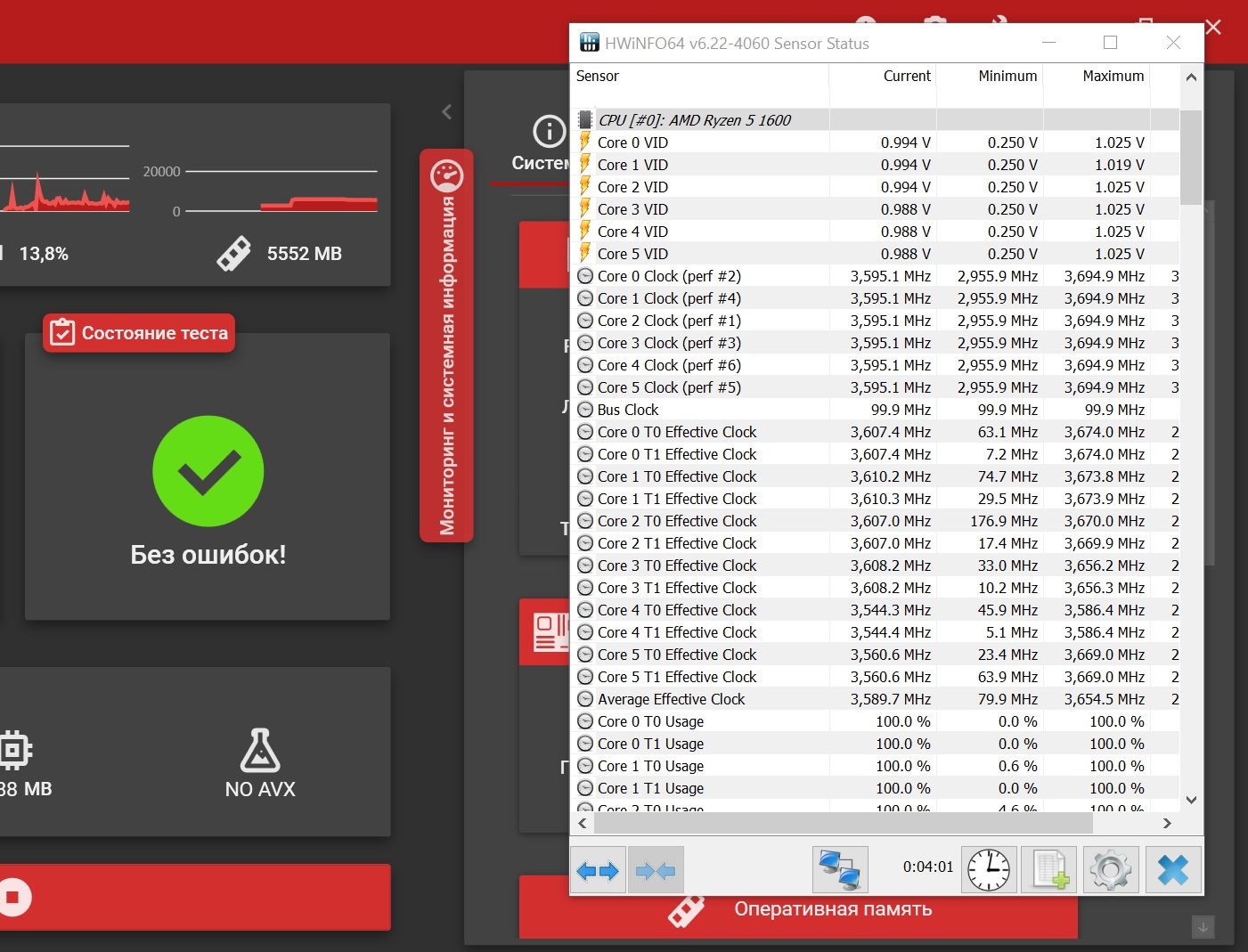Click the Maximum column header
The height and width of the screenshot is (952, 1248).
click(x=1113, y=77)
